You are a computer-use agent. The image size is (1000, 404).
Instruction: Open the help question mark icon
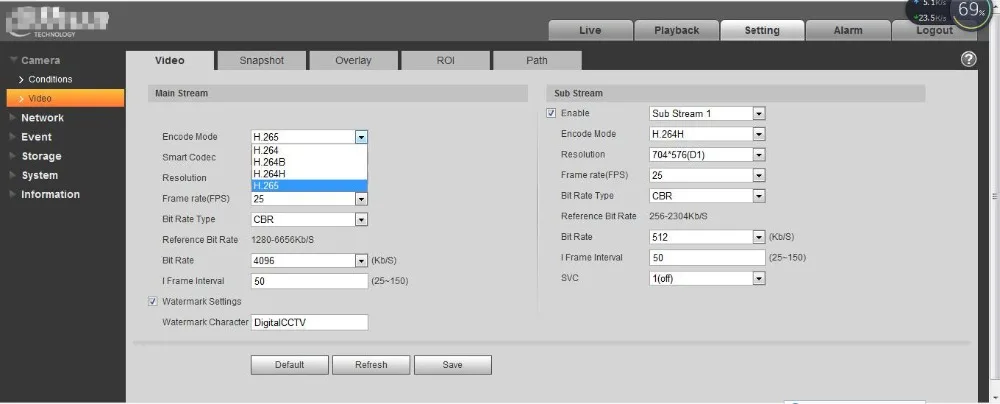coord(968,59)
